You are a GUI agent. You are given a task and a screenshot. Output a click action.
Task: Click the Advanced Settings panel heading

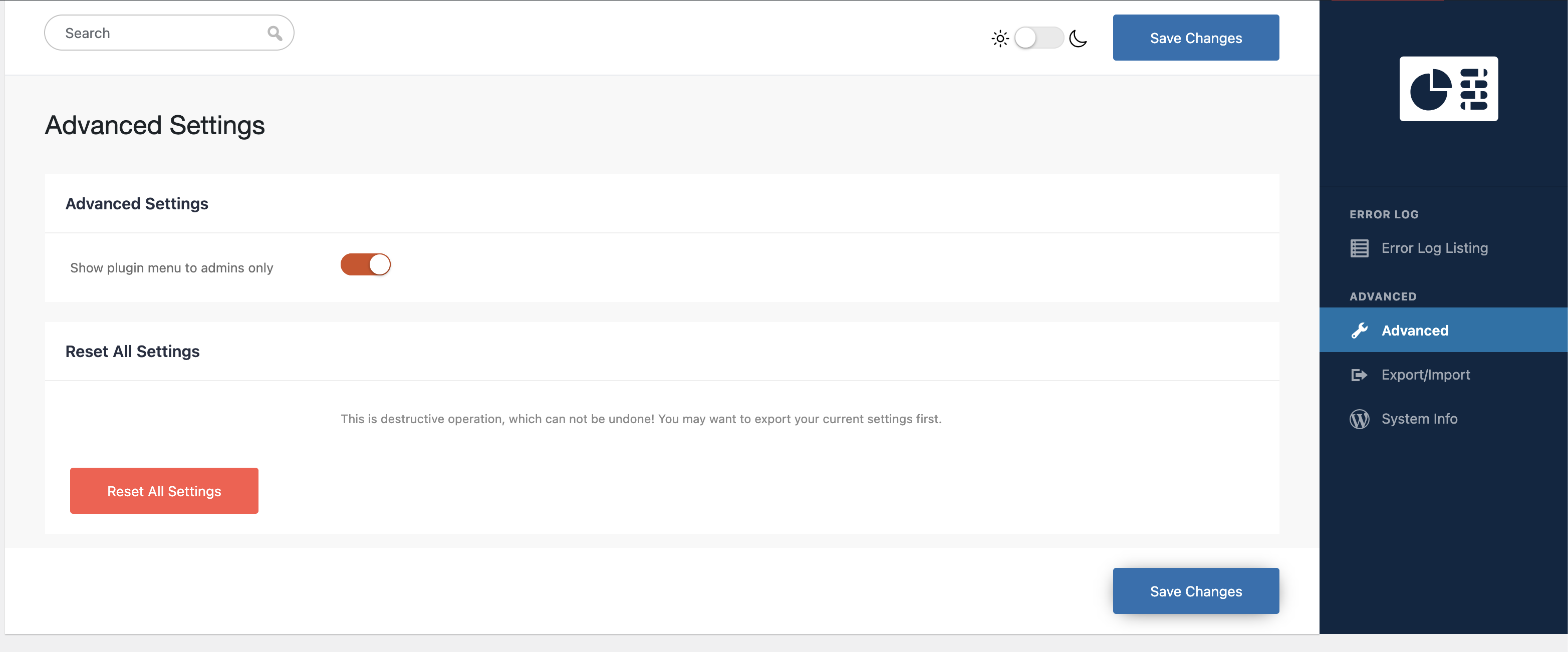[x=137, y=204]
